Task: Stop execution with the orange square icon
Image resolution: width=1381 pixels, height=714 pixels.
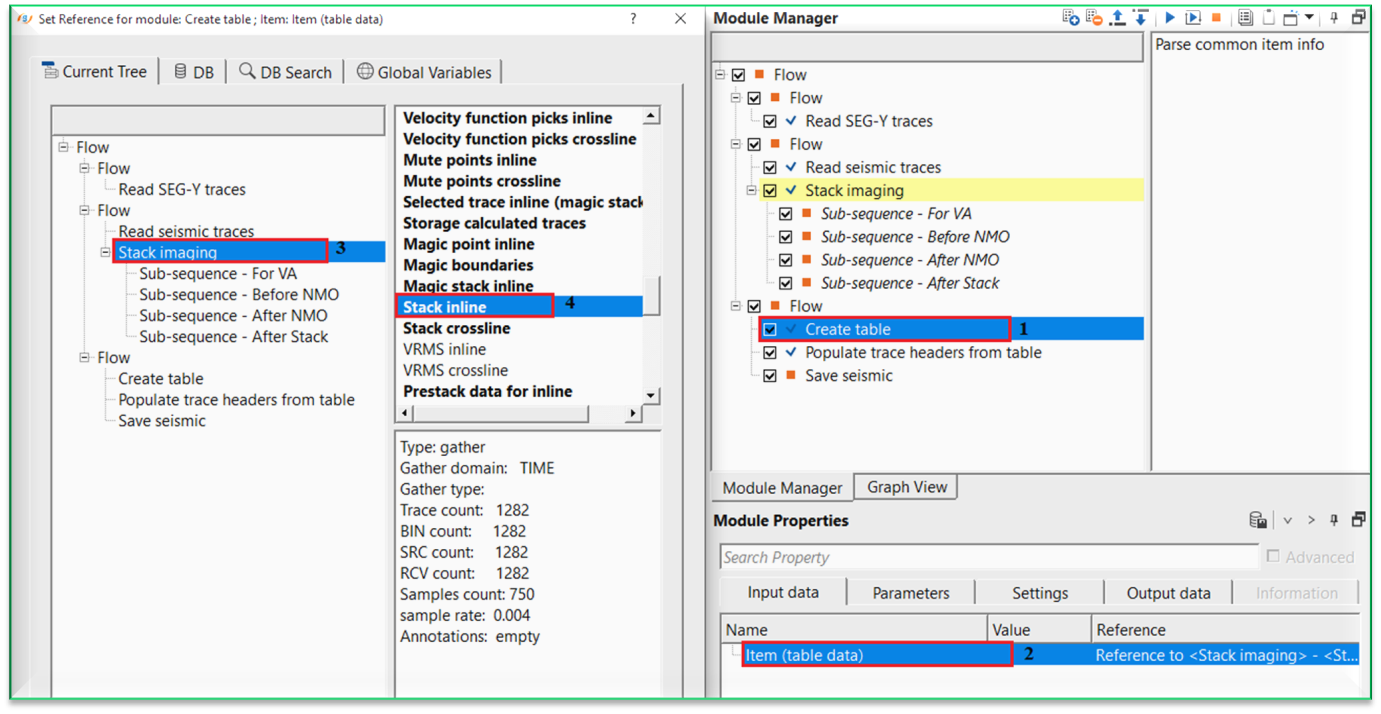Action: click(1218, 17)
